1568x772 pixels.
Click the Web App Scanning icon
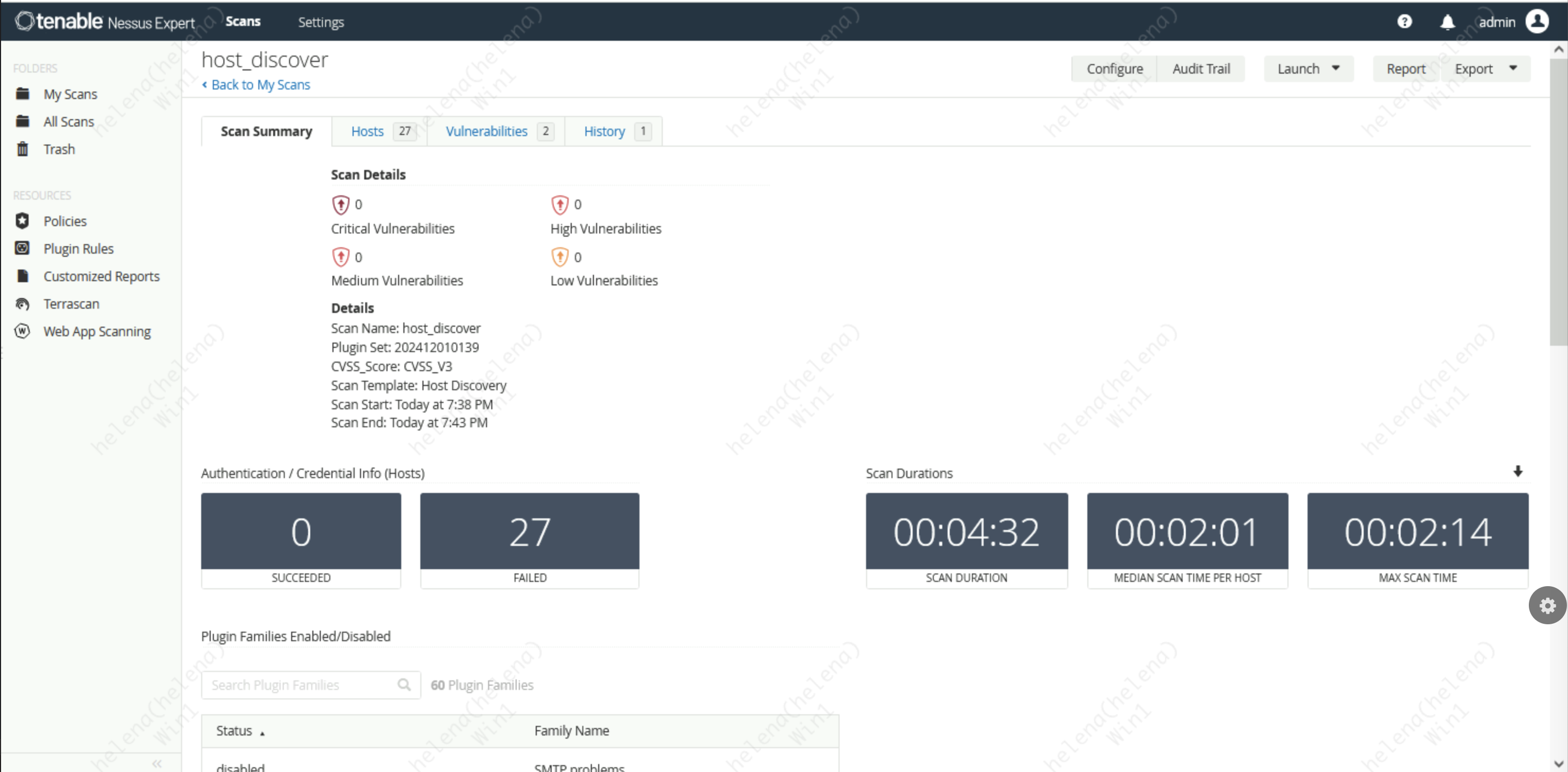point(23,331)
